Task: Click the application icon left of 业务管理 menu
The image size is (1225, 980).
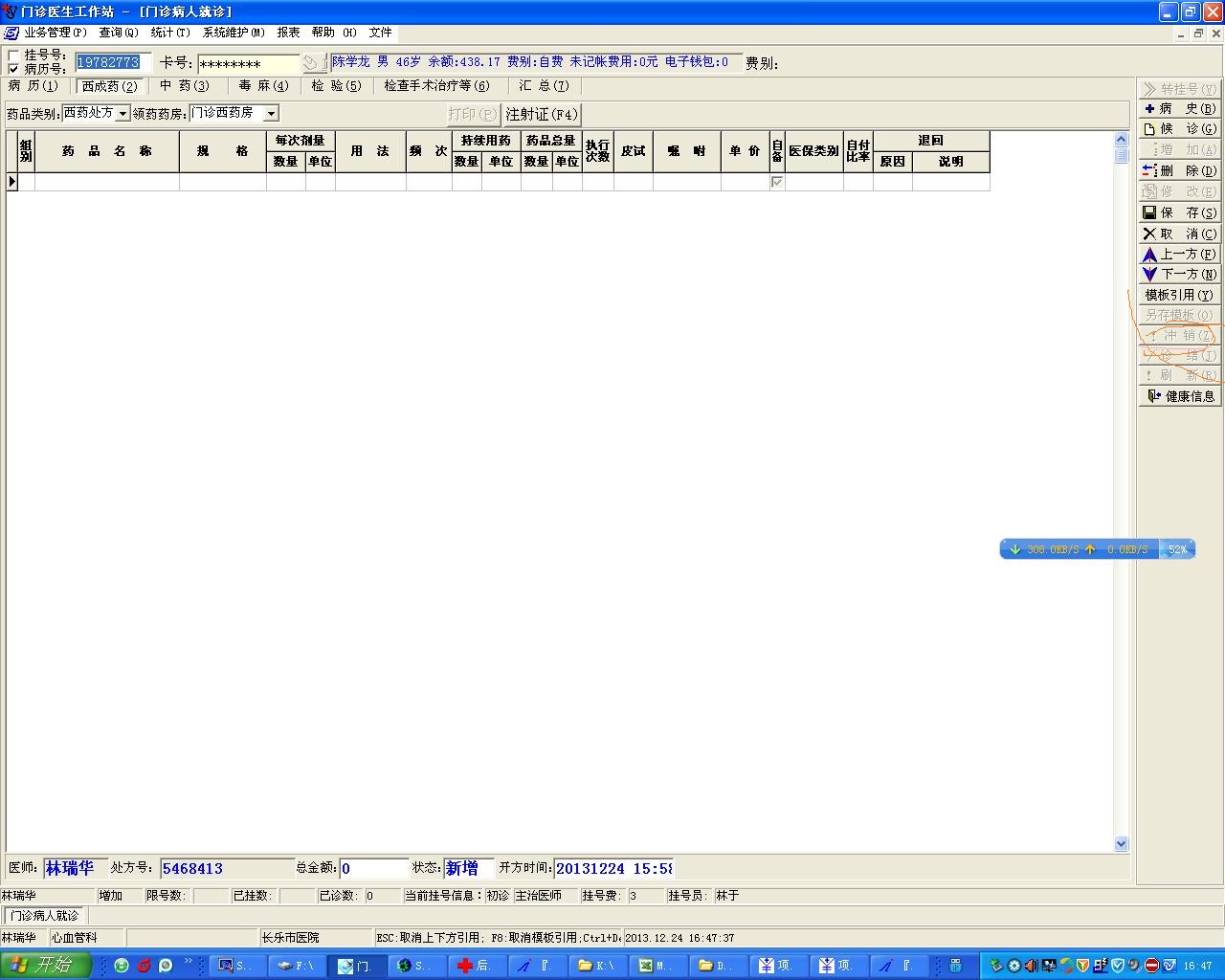Action: [x=11, y=33]
